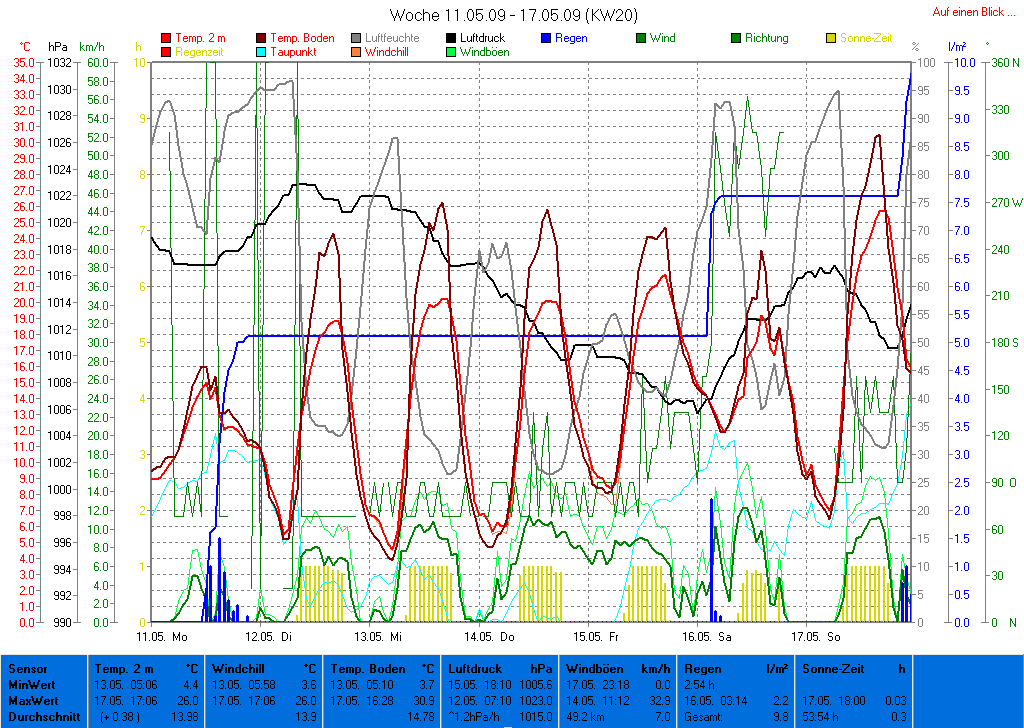Click the cyan Taupunkt legend swatch

pos(262,52)
